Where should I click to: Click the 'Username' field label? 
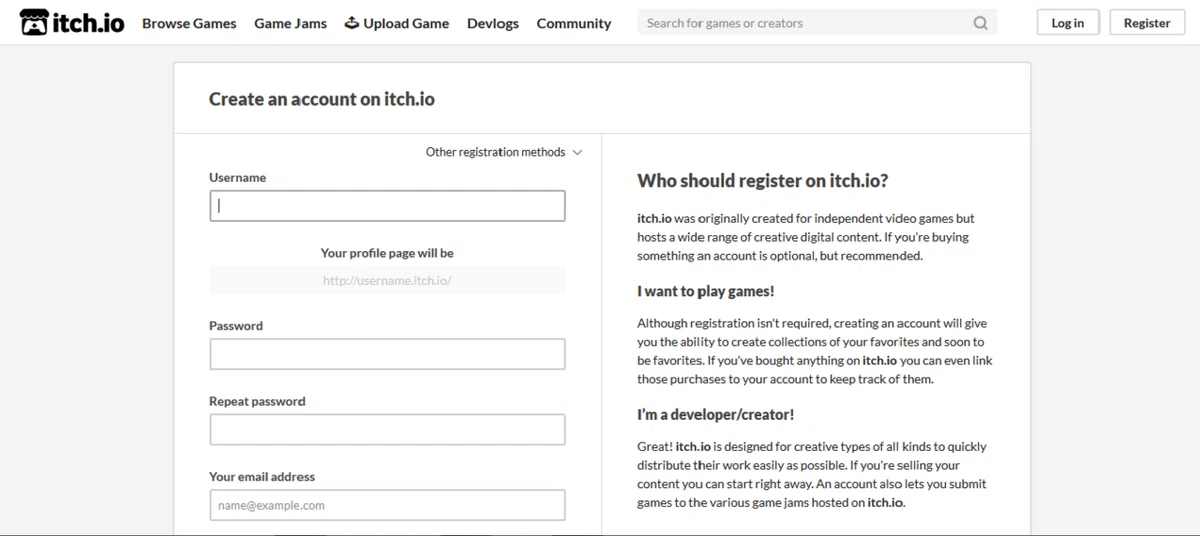pos(237,177)
